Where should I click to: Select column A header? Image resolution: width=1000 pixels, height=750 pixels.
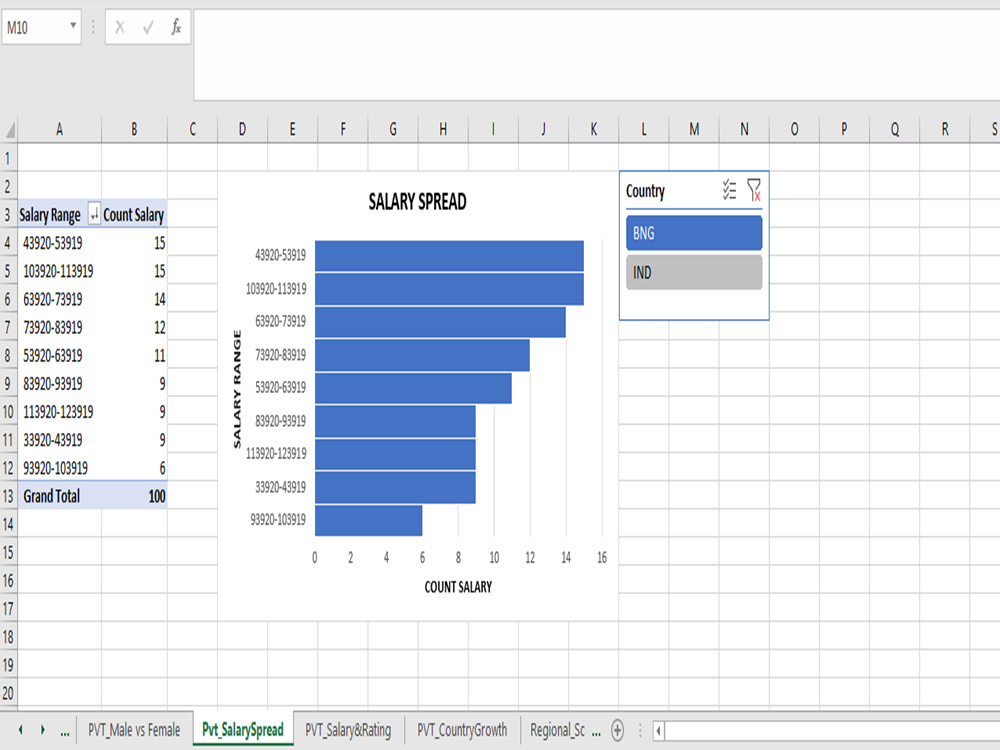pyautogui.click(x=59, y=129)
